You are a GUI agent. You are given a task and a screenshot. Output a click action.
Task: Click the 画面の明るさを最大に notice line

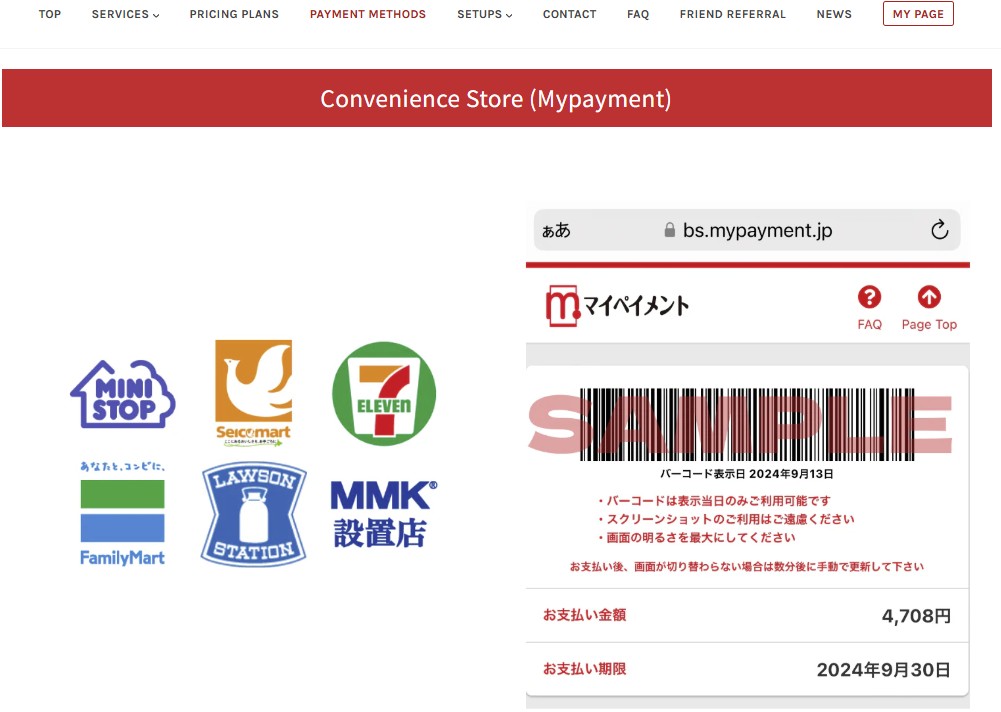point(696,538)
